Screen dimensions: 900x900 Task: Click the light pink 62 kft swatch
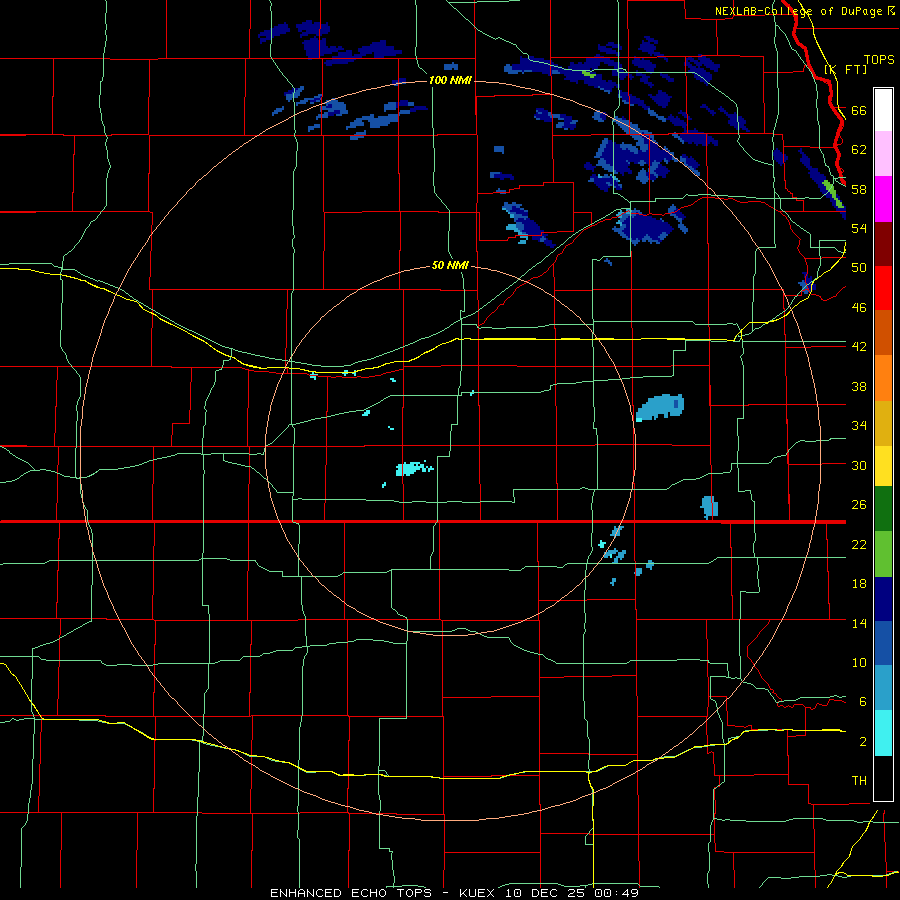tap(883, 153)
